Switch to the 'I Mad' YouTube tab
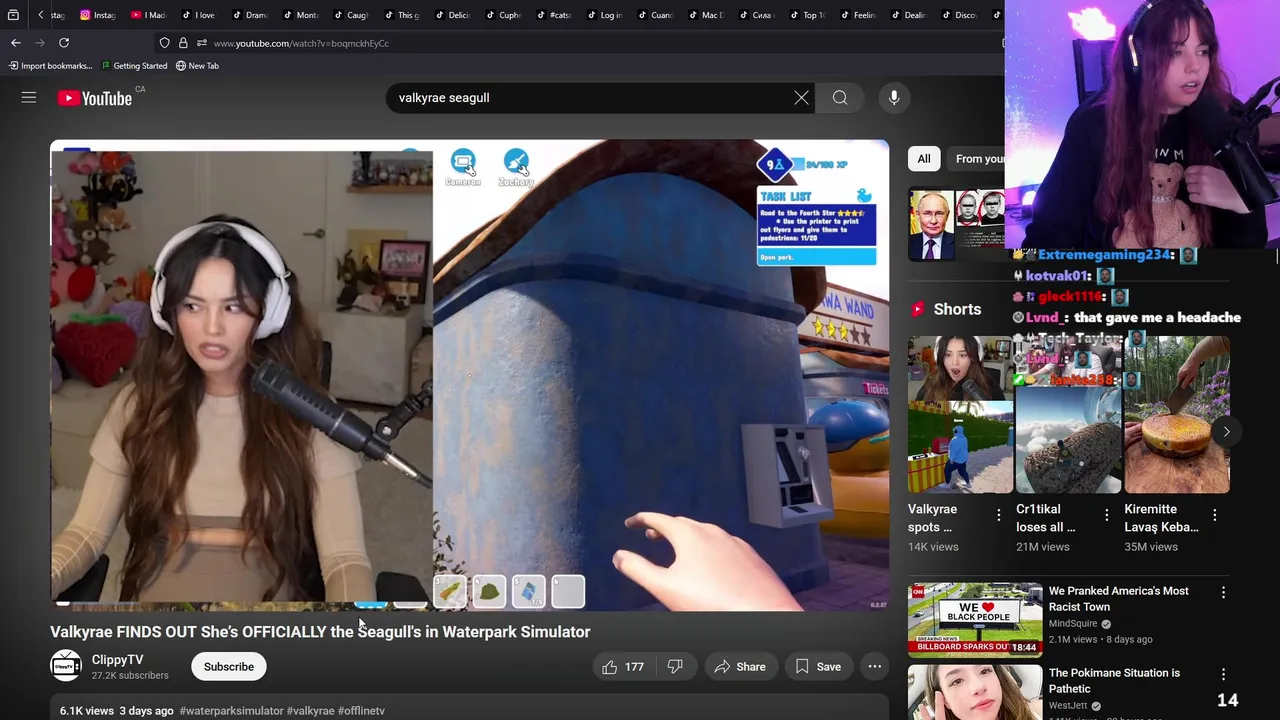Image resolution: width=1280 pixels, height=720 pixels. (148, 15)
